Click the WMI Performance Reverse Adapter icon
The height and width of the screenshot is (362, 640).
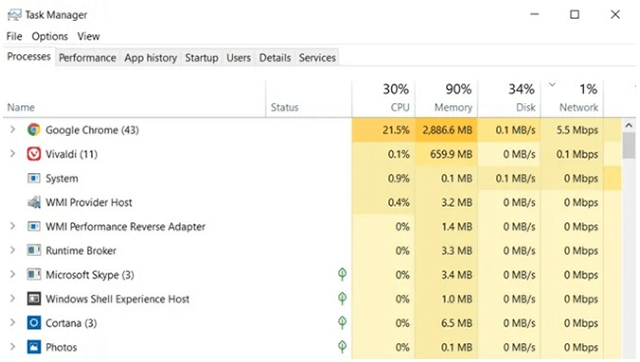coord(34,226)
